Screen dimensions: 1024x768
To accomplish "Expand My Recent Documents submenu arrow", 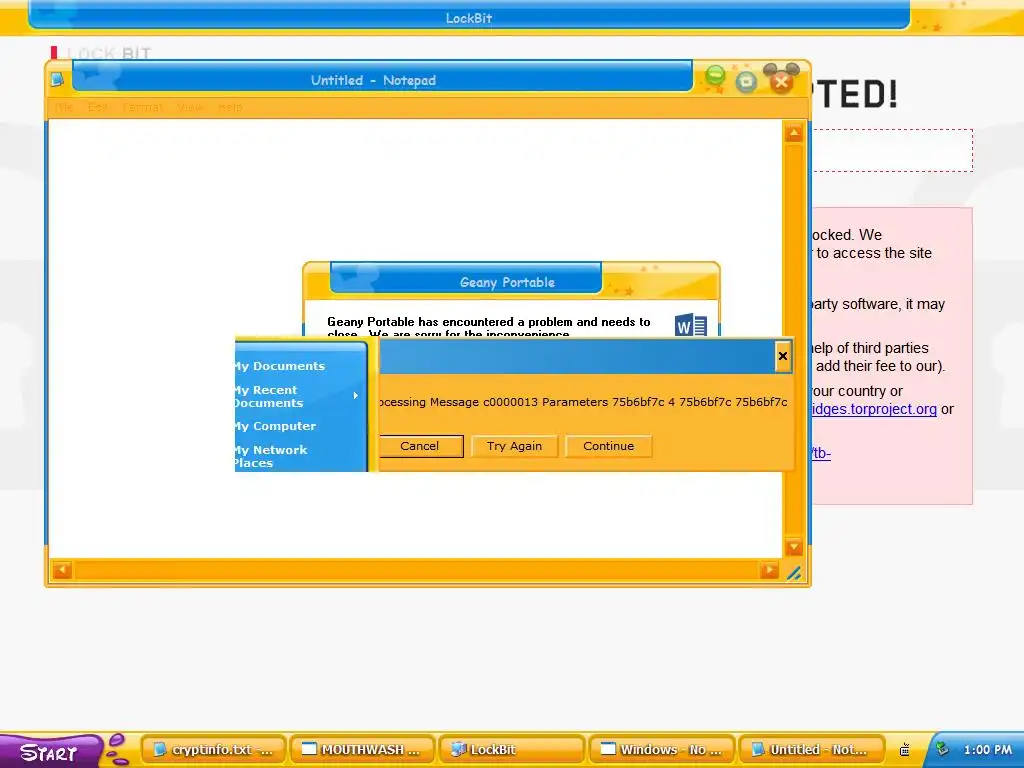I will (x=355, y=396).
